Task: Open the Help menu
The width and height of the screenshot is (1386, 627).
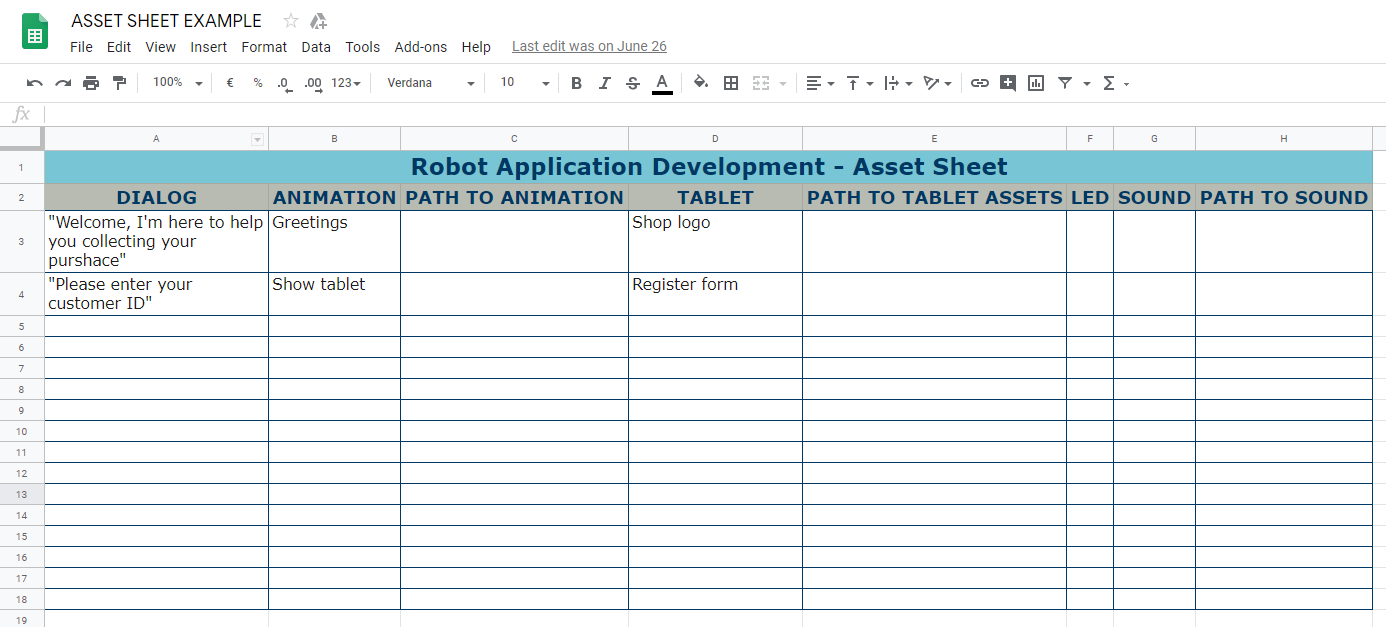Action: click(476, 47)
